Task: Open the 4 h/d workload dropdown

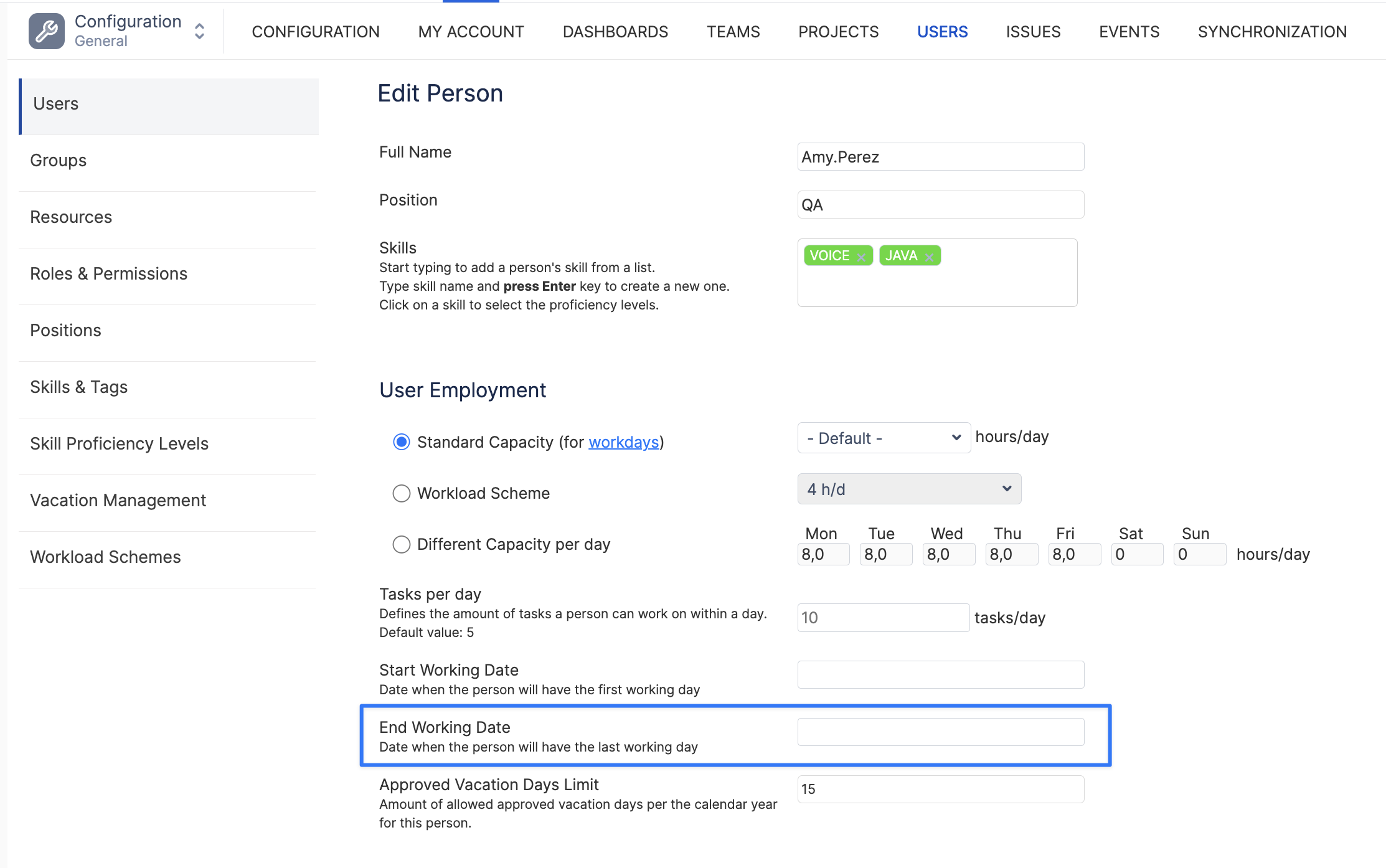Action: click(908, 489)
